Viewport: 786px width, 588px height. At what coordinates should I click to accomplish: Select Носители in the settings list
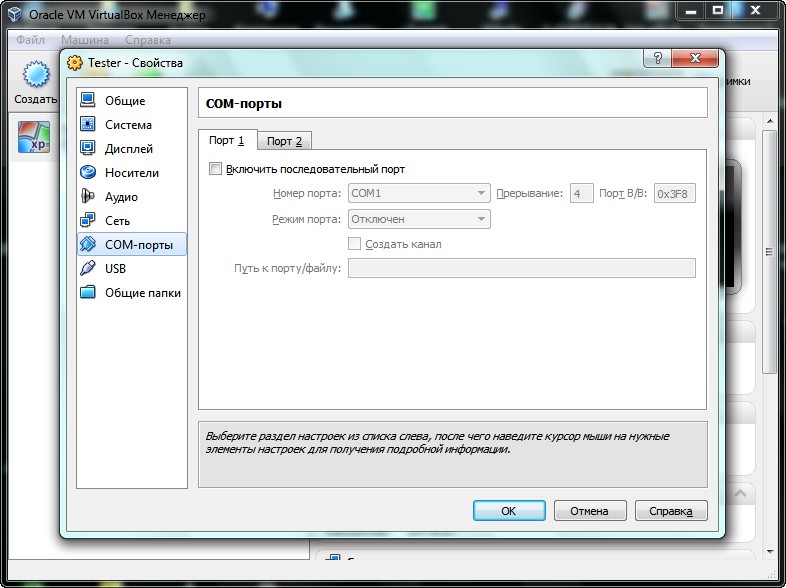(x=132, y=173)
